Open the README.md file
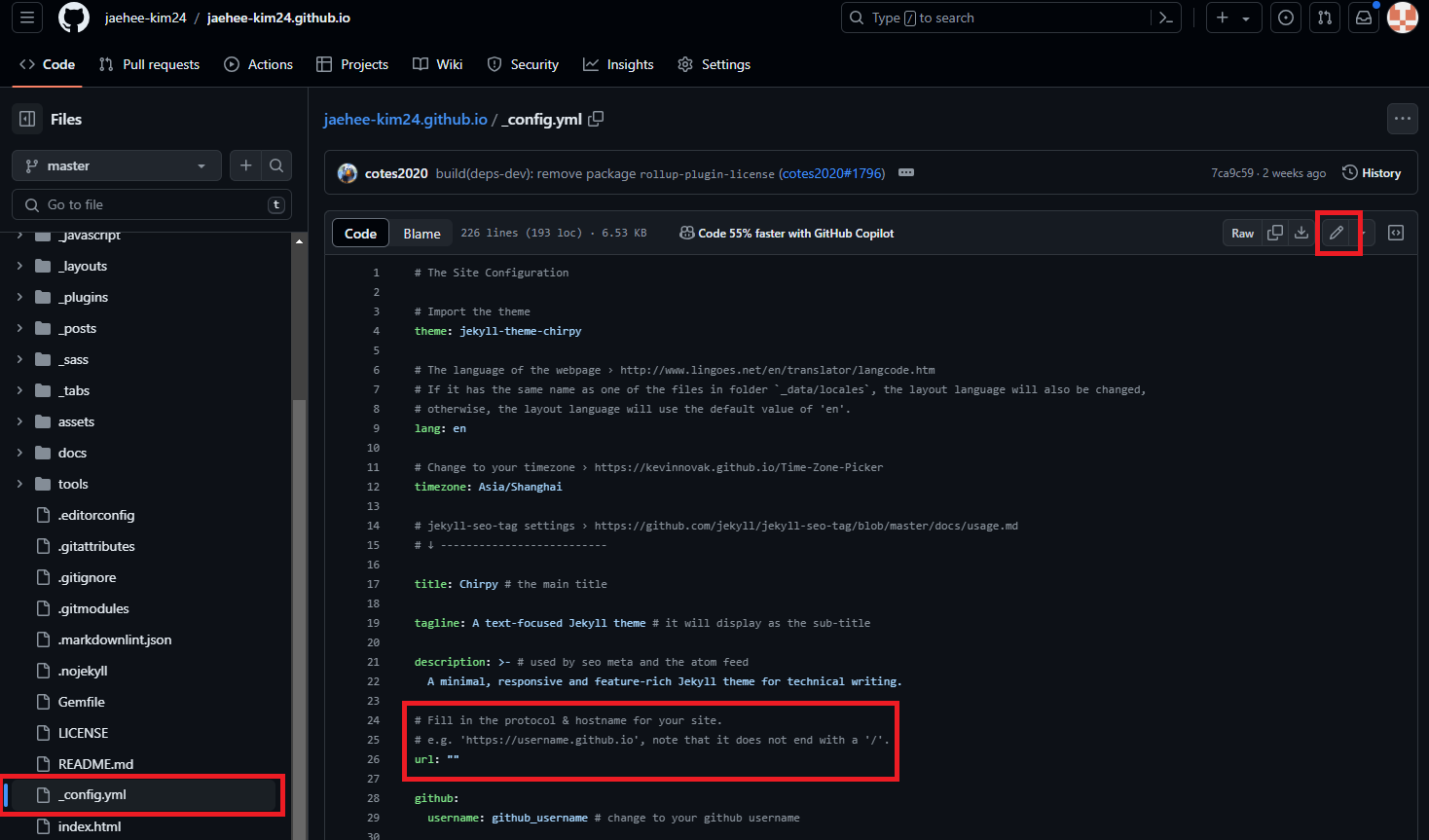This screenshot has width=1429, height=840. [x=95, y=764]
